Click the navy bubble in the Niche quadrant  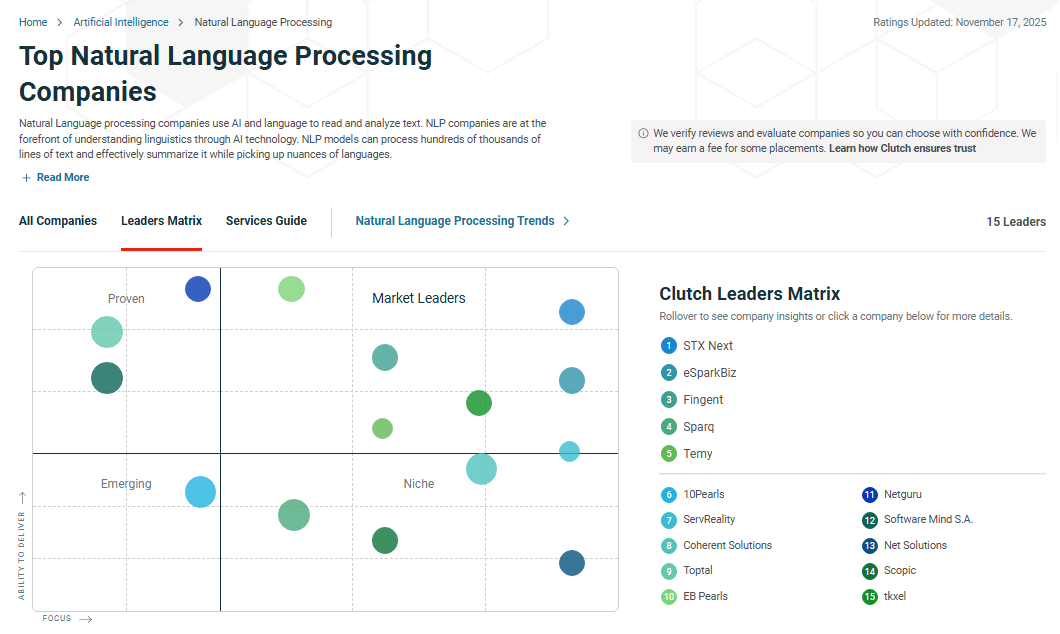pyautogui.click(x=571, y=563)
